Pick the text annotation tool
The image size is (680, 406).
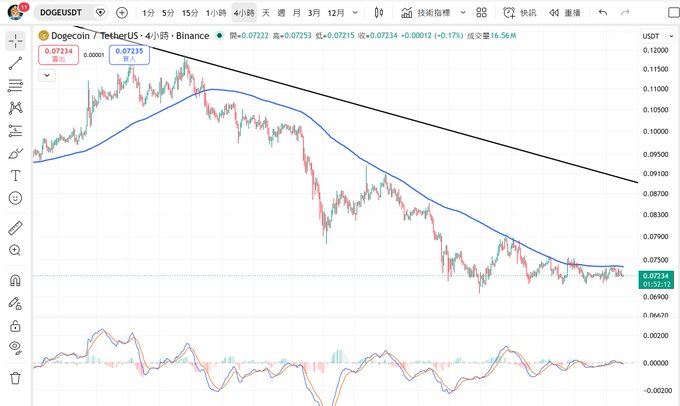[16, 176]
